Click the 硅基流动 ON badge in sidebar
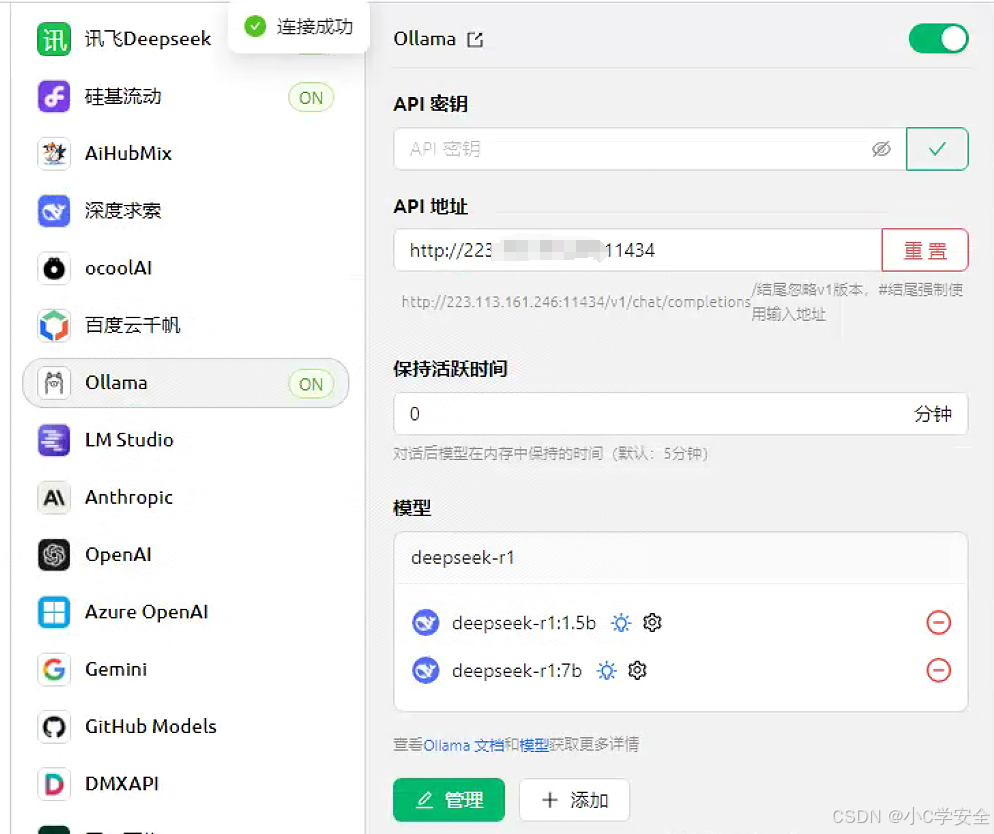Image resolution: width=994 pixels, height=834 pixels. pyautogui.click(x=311, y=98)
